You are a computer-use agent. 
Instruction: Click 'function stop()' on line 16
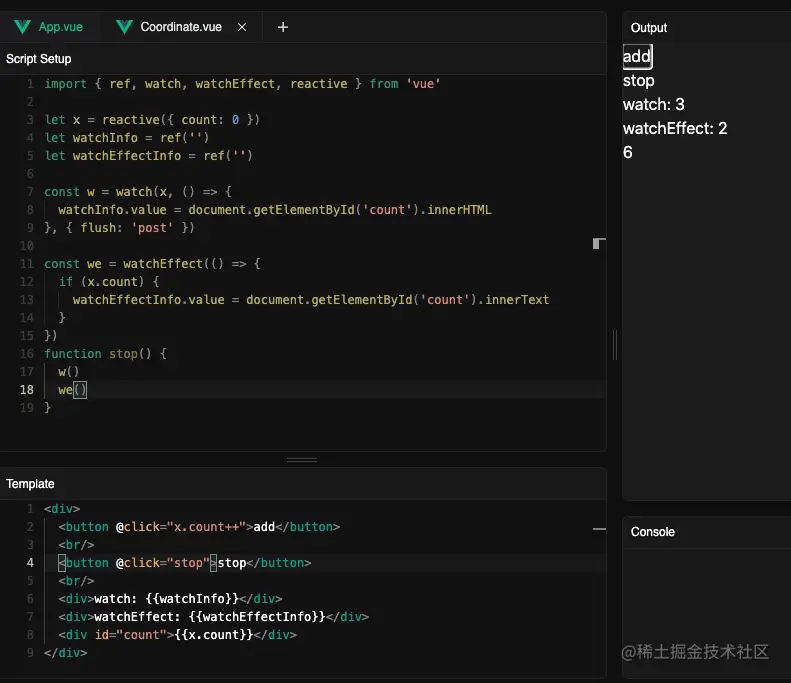point(105,354)
